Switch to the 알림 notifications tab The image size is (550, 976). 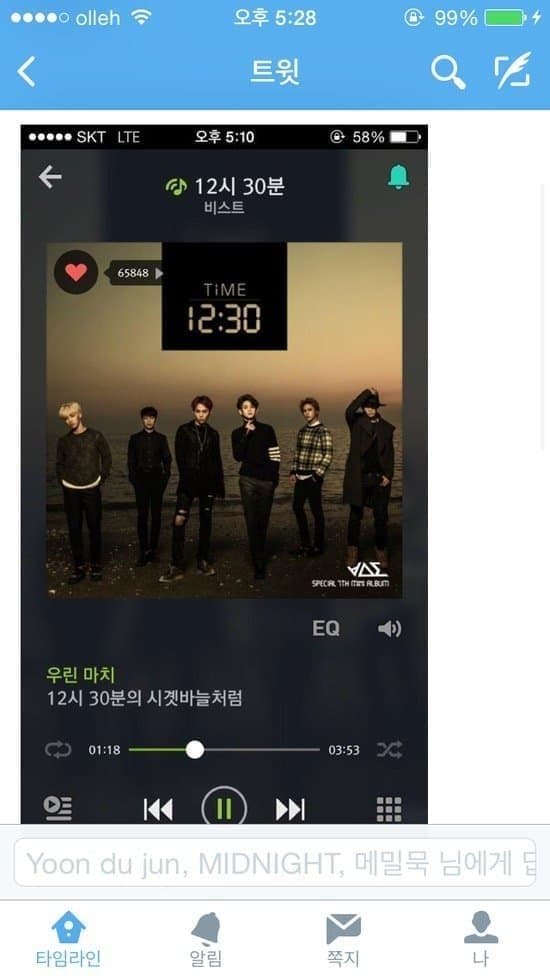[206, 939]
